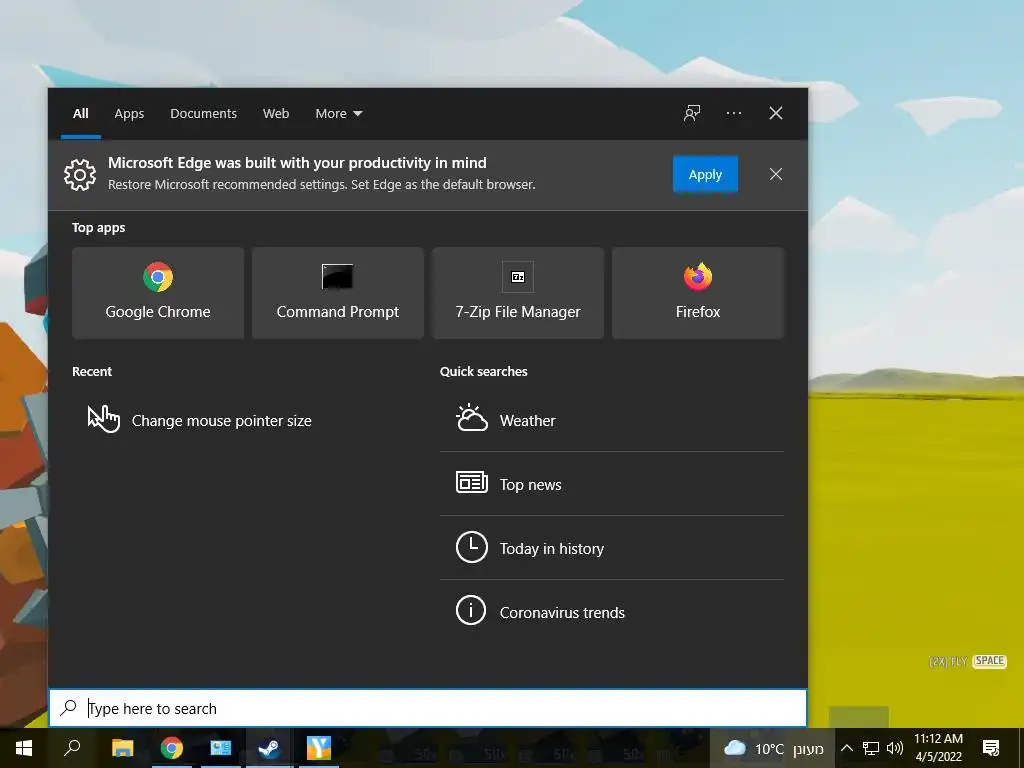Switch to the All tab
Viewport: 1024px width, 768px height.
point(81,114)
